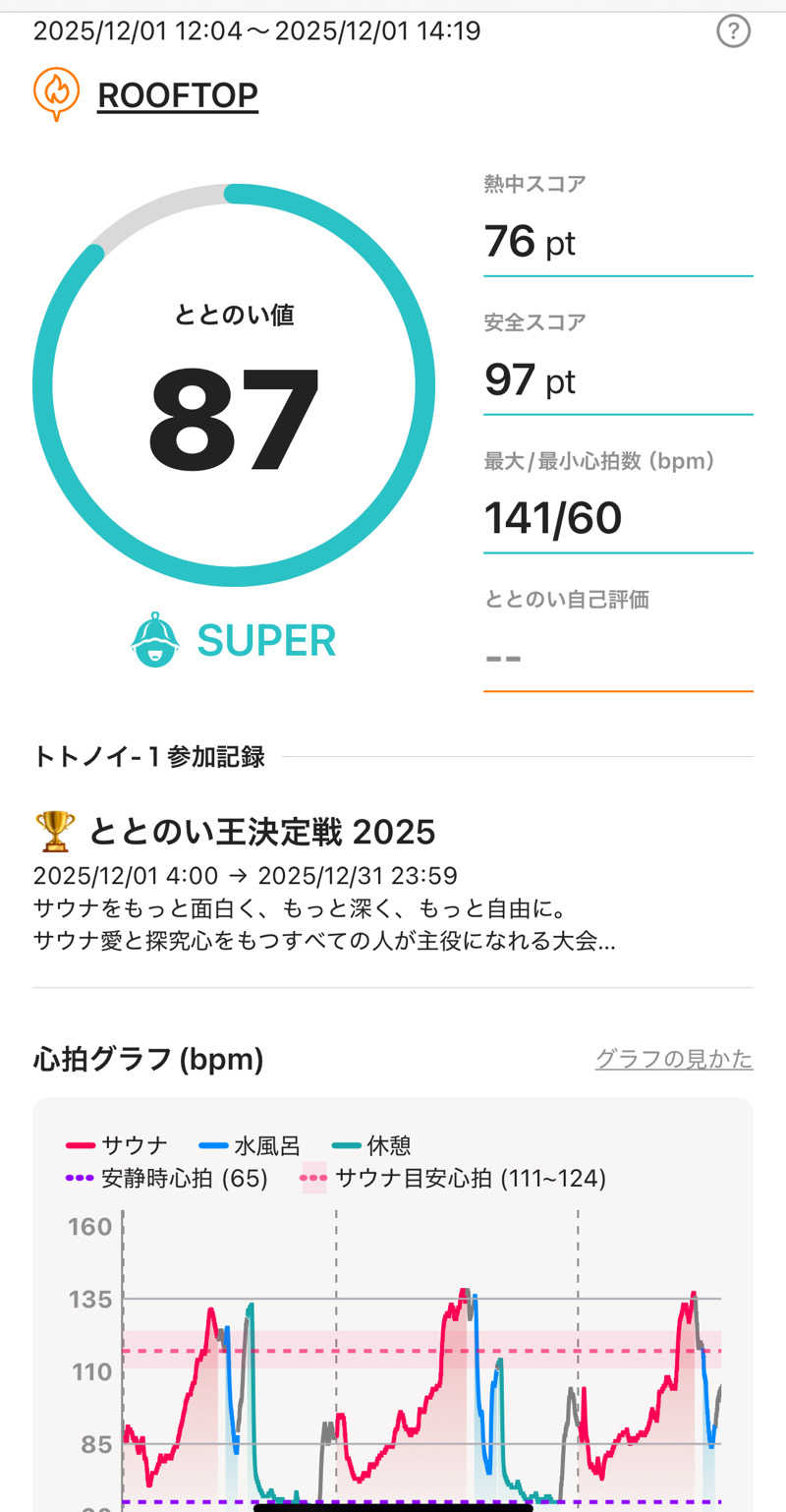786x1512 pixels.
Task: Click the help question mark icon
Action: (733, 32)
